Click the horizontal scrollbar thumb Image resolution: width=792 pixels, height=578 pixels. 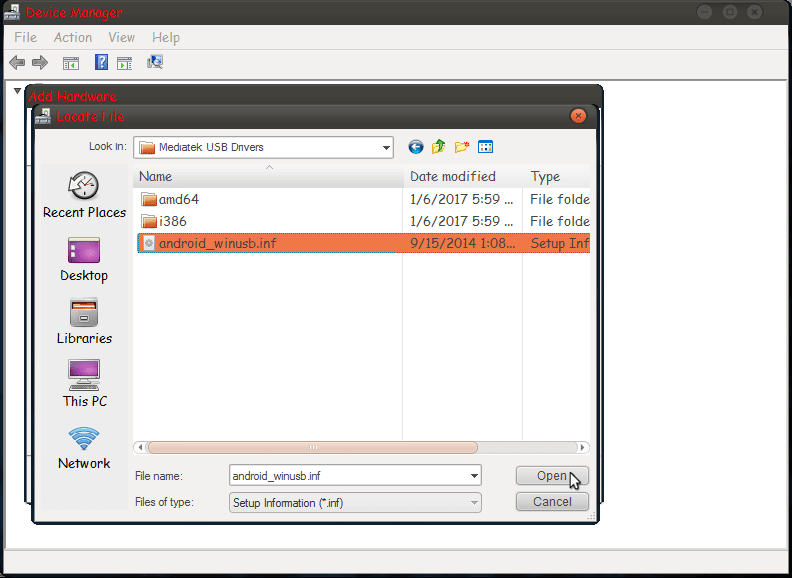pos(313,448)
